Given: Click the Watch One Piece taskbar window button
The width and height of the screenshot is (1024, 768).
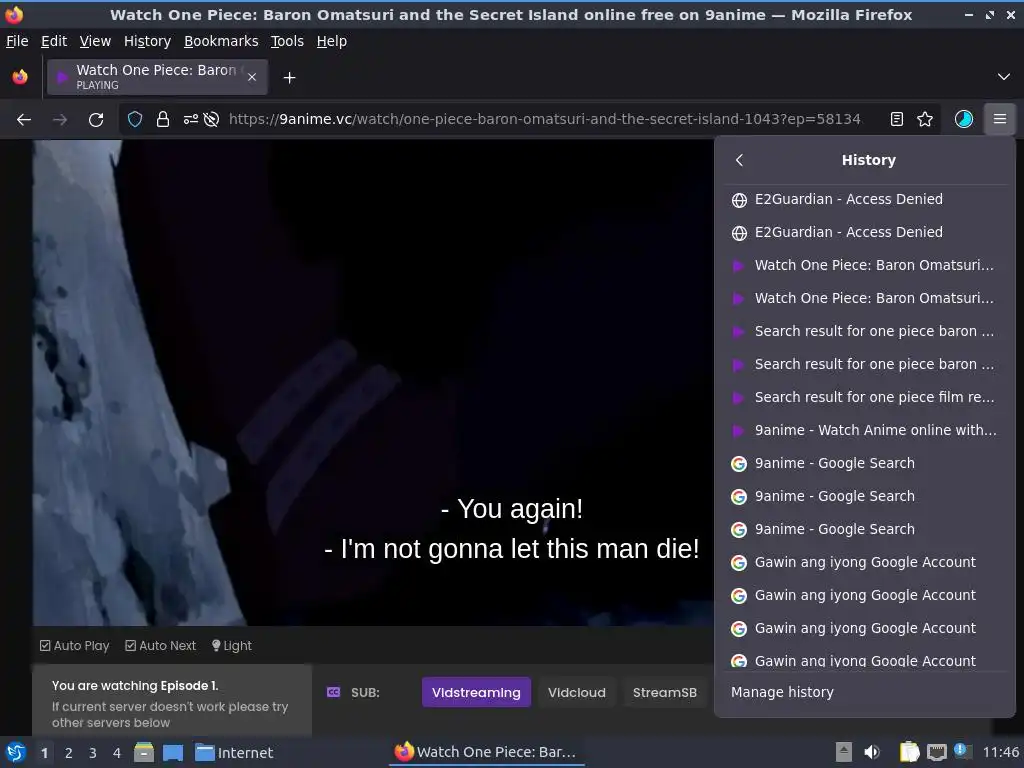Looking at the screenshot, I should pos(487,752).
